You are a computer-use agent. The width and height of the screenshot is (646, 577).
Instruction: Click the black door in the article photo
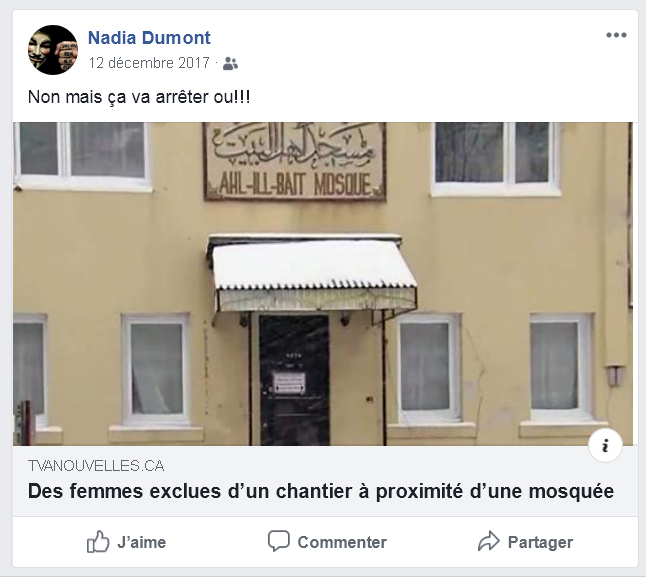pyautogui.click(x=294, y=380)
